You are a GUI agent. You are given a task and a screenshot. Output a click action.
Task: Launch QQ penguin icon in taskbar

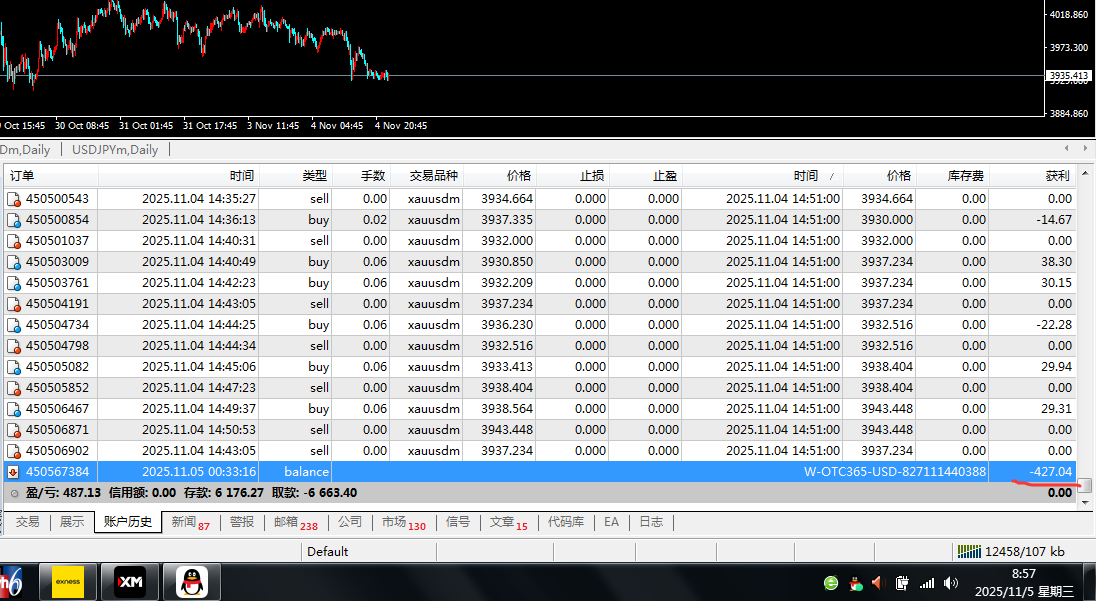pyautogui.click(x=192, y=581)
